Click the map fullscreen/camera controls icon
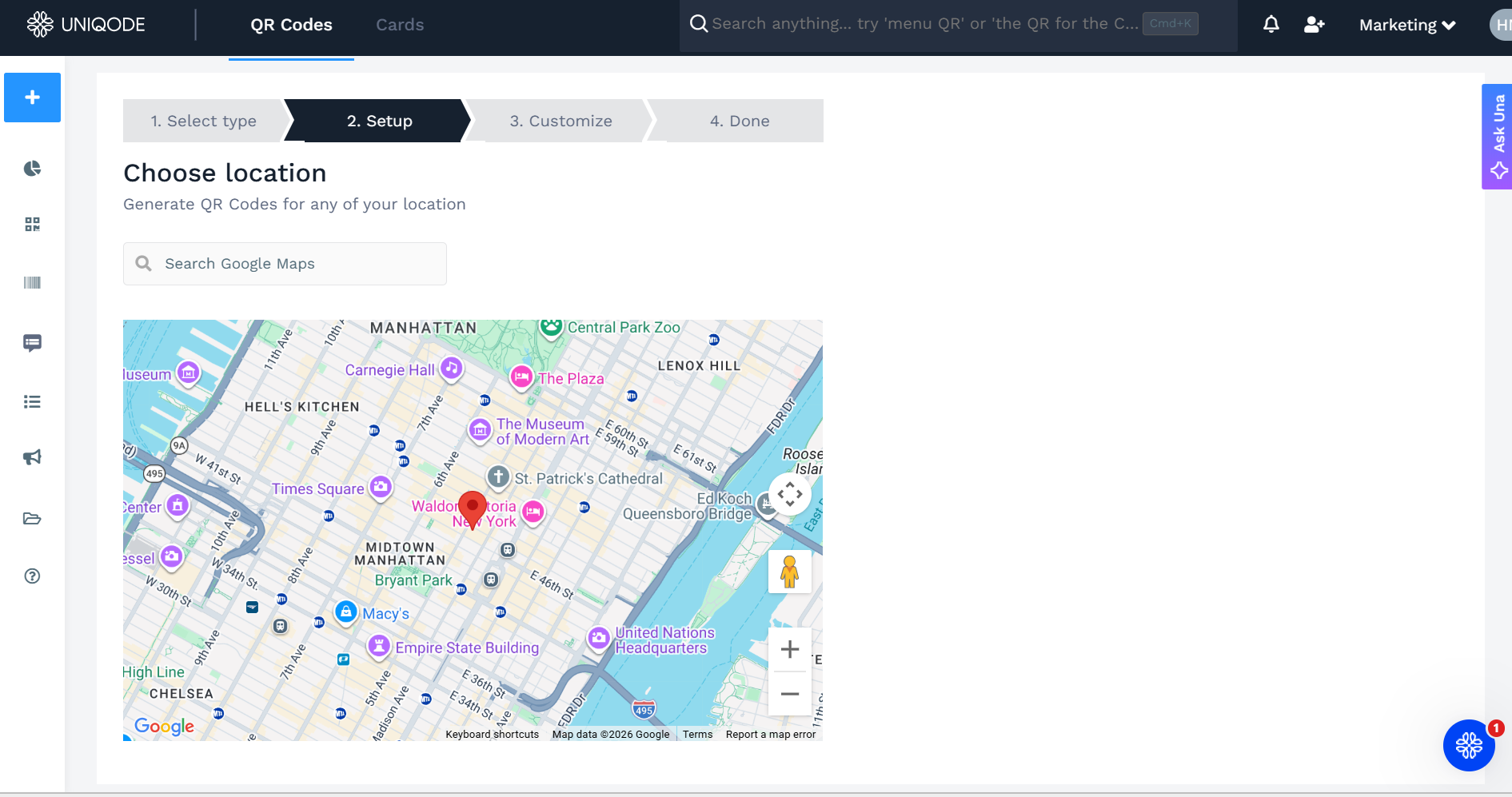This screenshot has height=797, width=1512. tap(790, 494)
